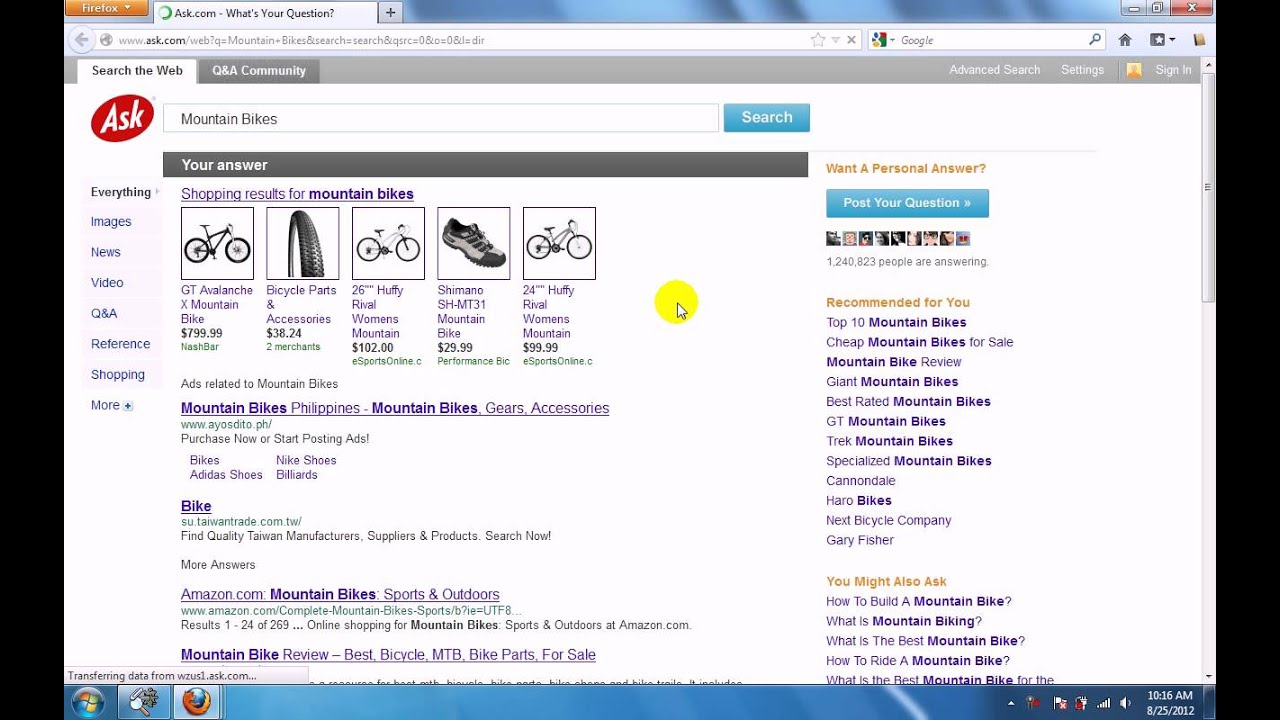This screenshot has height=720, width=1280.
Task: Click Sign In link
Action: click(1173, 70)
